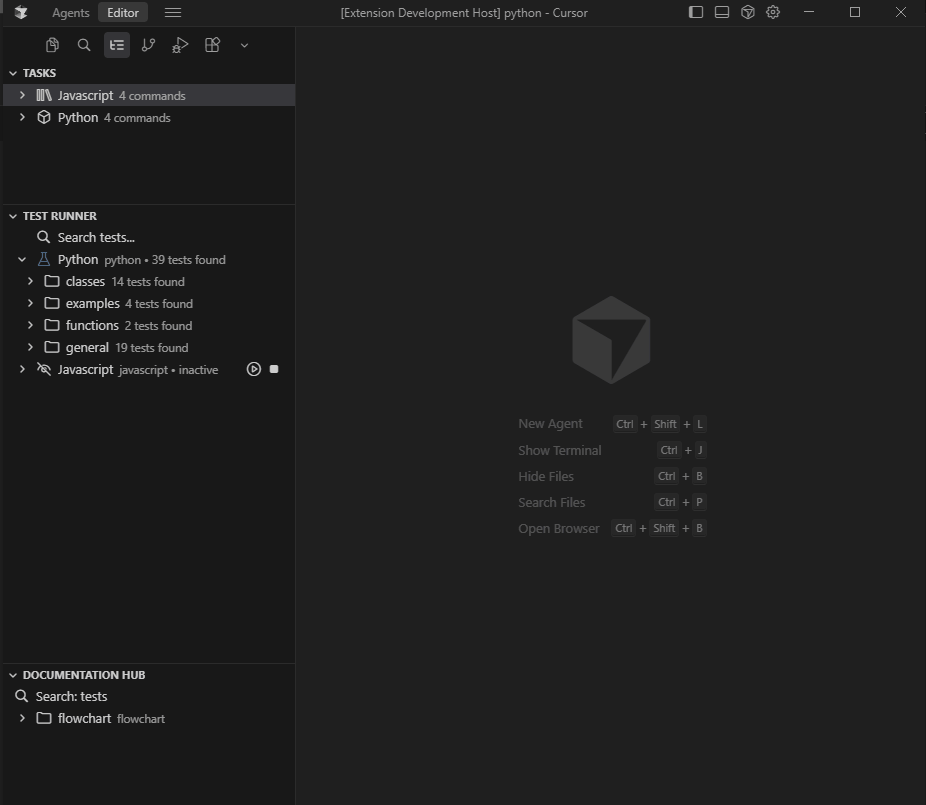Click the documentation search magnifier icon
Screen dimensions: 926x805
tap(22, 696)
